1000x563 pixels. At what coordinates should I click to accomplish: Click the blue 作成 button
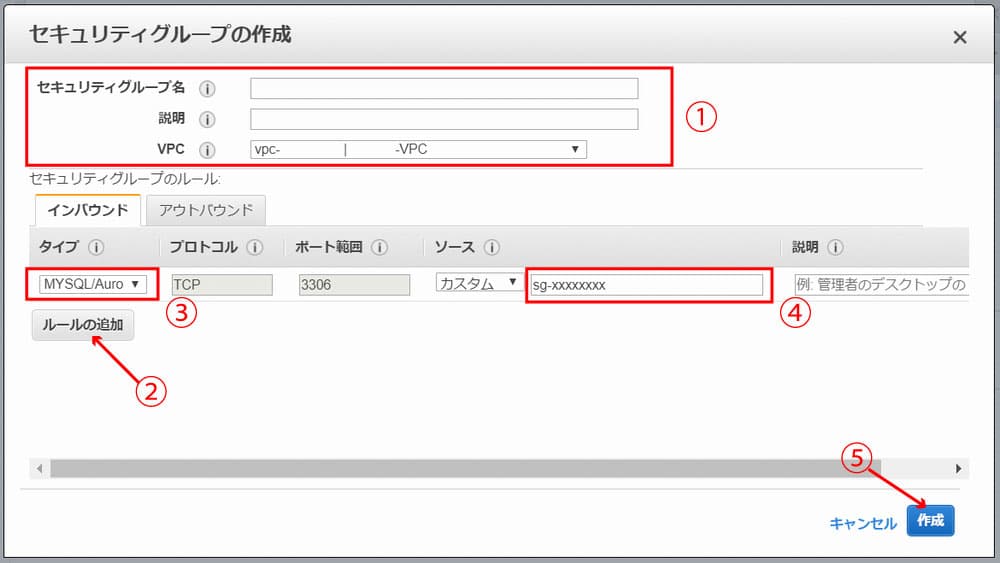(x=930, y=521)
